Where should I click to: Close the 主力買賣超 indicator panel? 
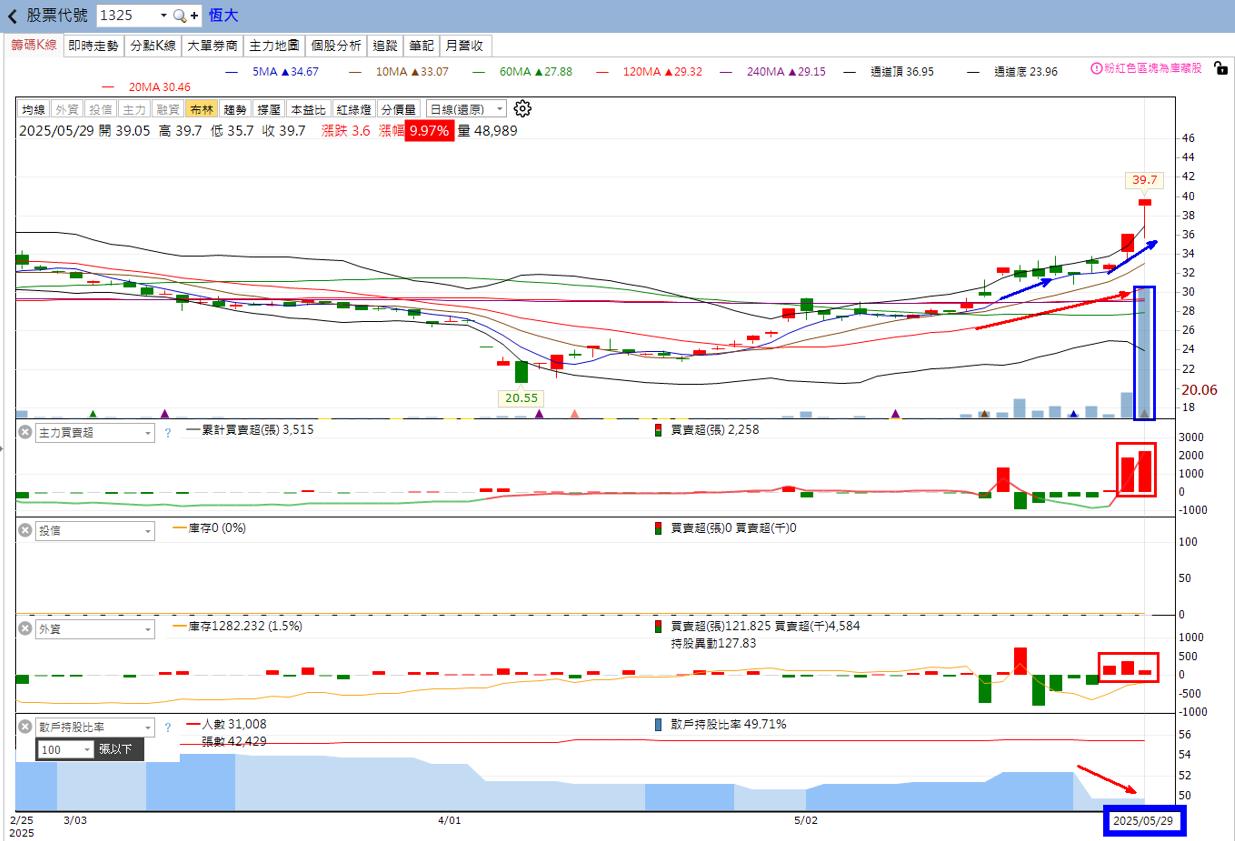pos(25,433)
